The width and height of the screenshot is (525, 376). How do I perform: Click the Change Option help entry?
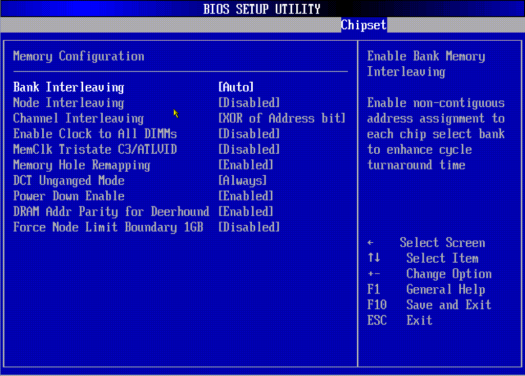[x=449, y=274]
